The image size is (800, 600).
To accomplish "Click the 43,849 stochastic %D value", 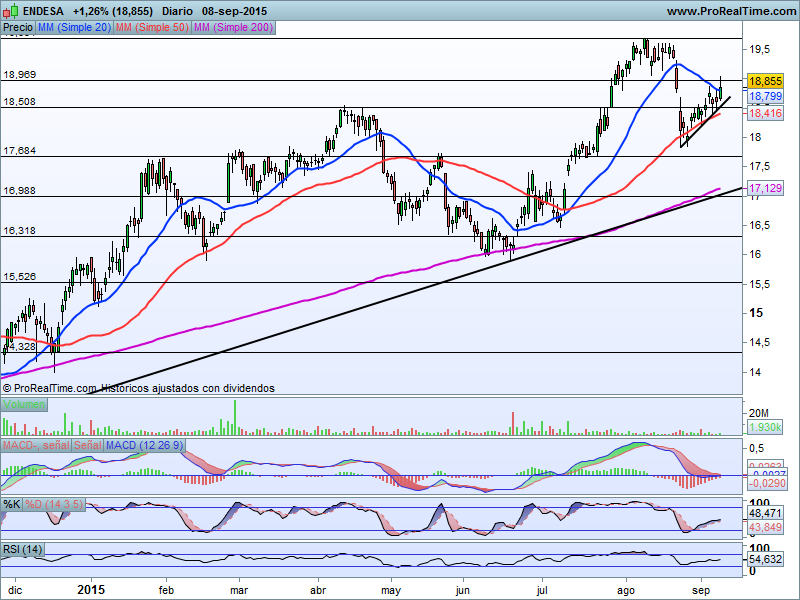I will (765, 527).
